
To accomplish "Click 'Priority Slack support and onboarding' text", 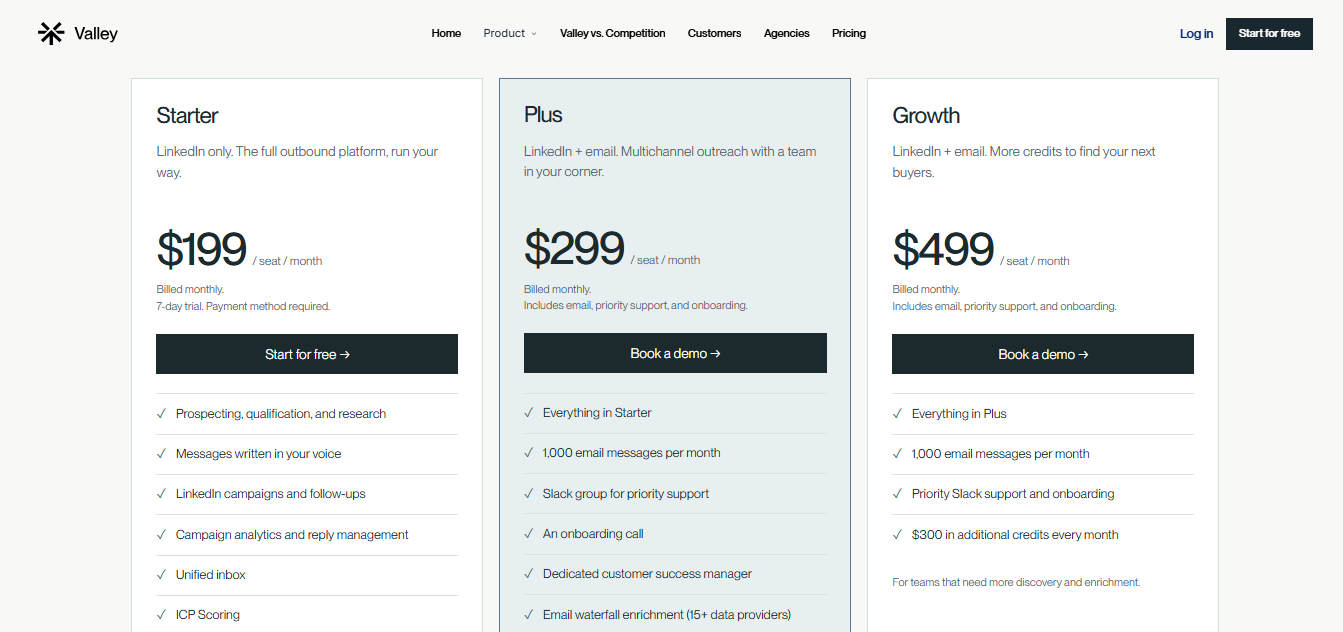I will [1013, 493].
